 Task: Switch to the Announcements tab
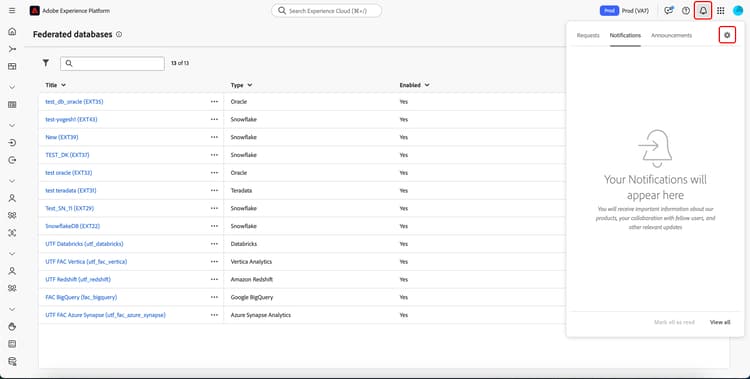[x=671, y=35]
